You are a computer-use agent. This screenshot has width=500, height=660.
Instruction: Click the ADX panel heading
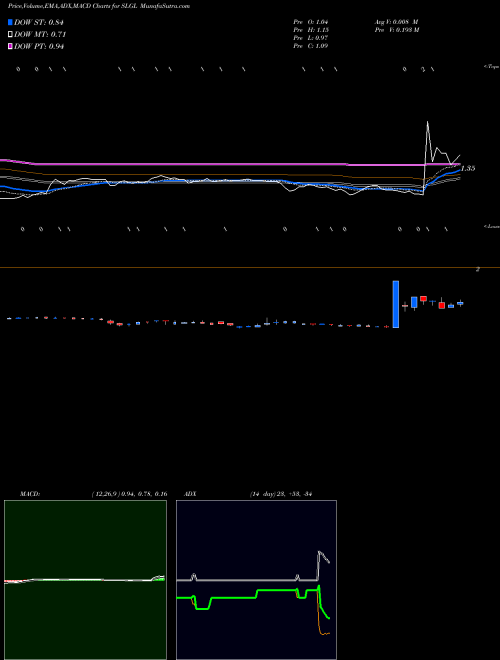coord(190,494)
